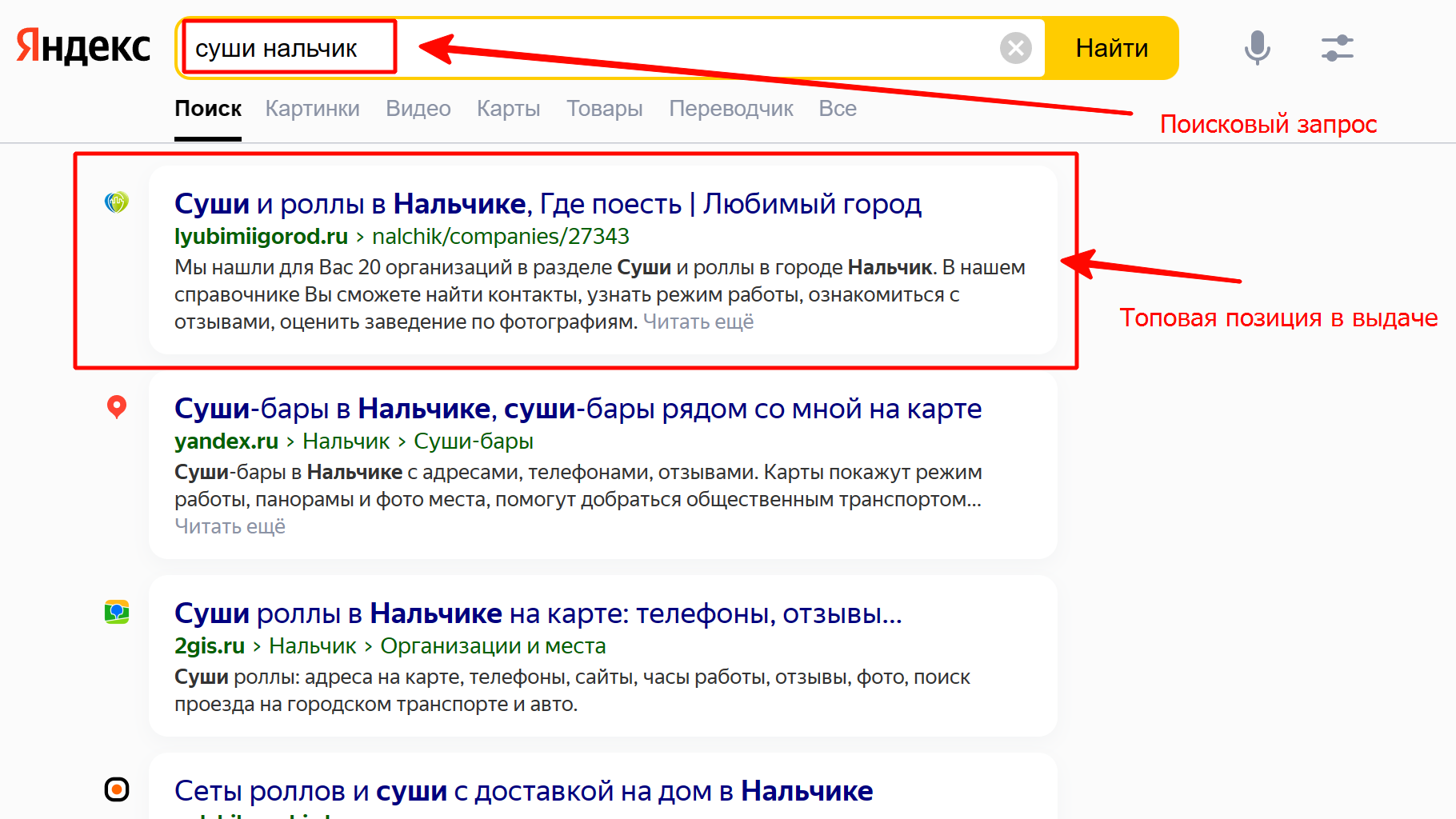Screen dimensions: 1456x819
Task: Open Нальчик breadcrumb under yandex.ru
Action: (346, 441)
